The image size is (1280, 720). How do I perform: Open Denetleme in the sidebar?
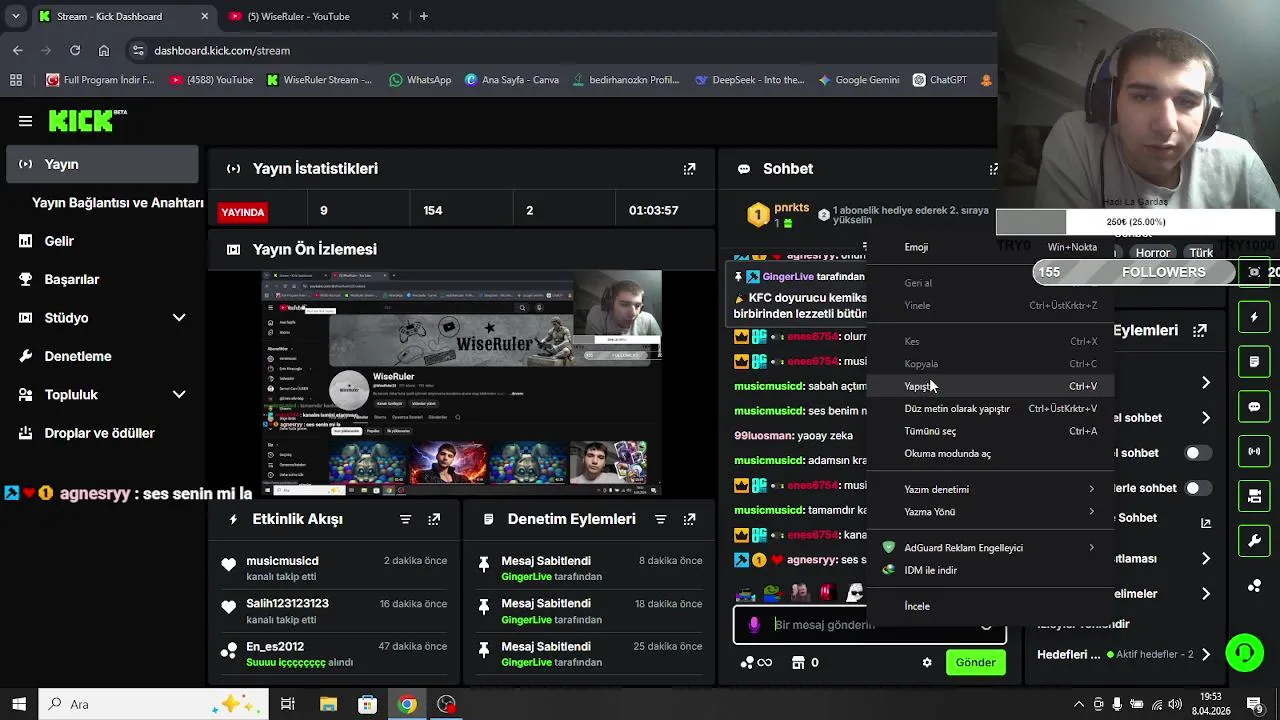[x=102, y=356]
